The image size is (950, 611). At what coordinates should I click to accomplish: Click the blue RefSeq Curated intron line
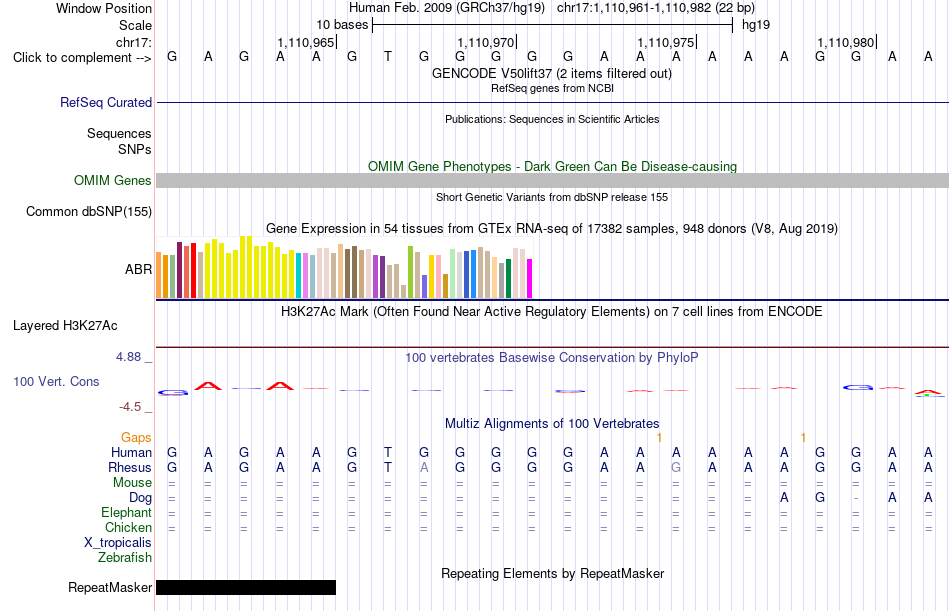coord(552,102)
